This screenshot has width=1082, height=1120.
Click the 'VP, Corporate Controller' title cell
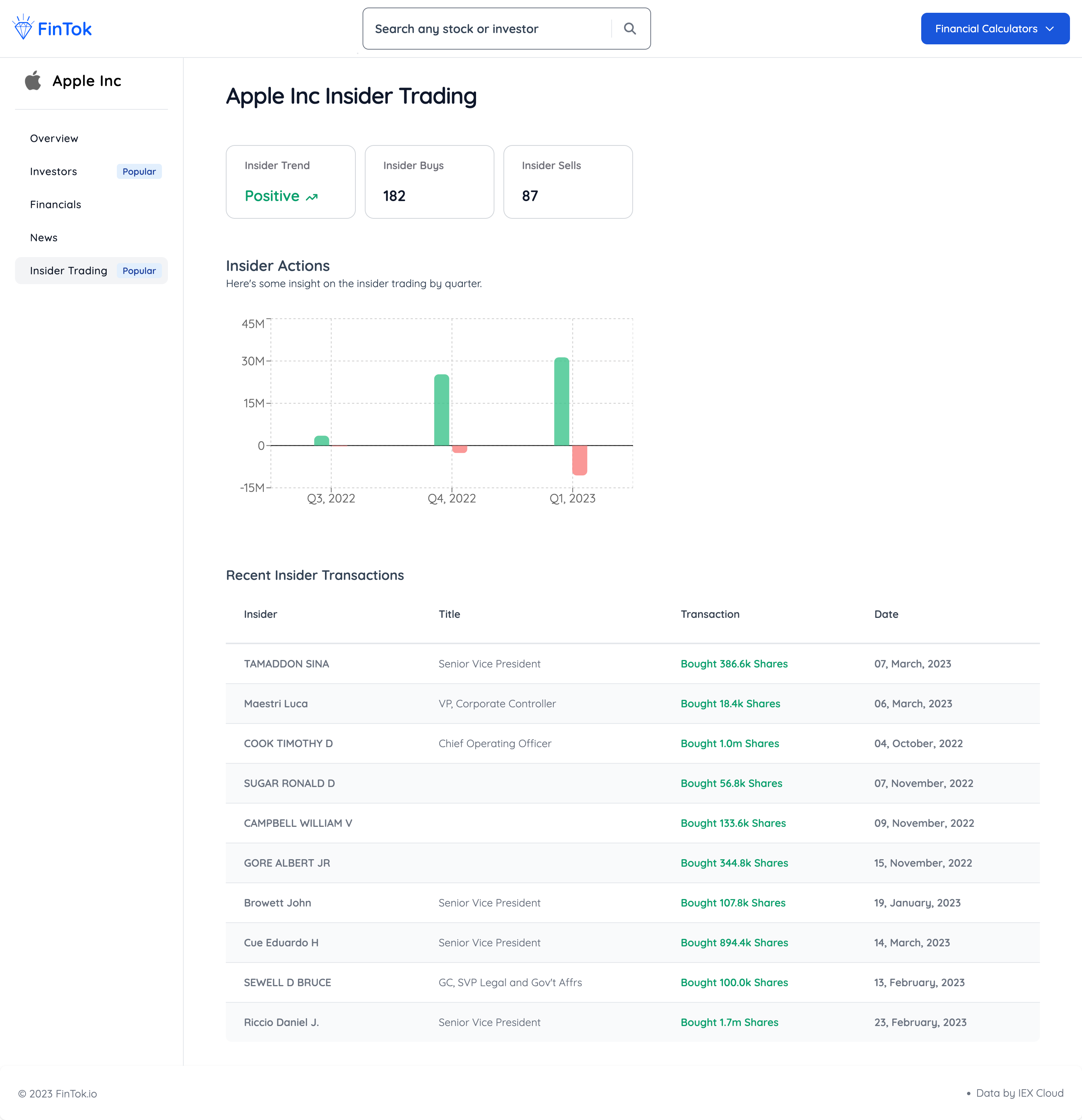[x=497, y=704]
